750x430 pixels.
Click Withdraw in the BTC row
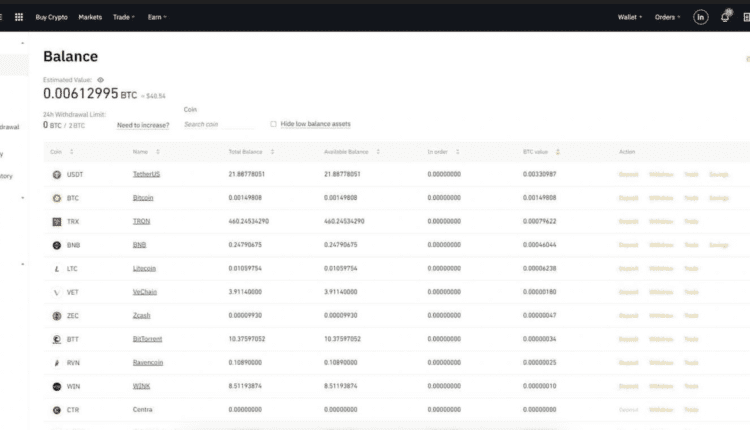(x=661, y=198)
